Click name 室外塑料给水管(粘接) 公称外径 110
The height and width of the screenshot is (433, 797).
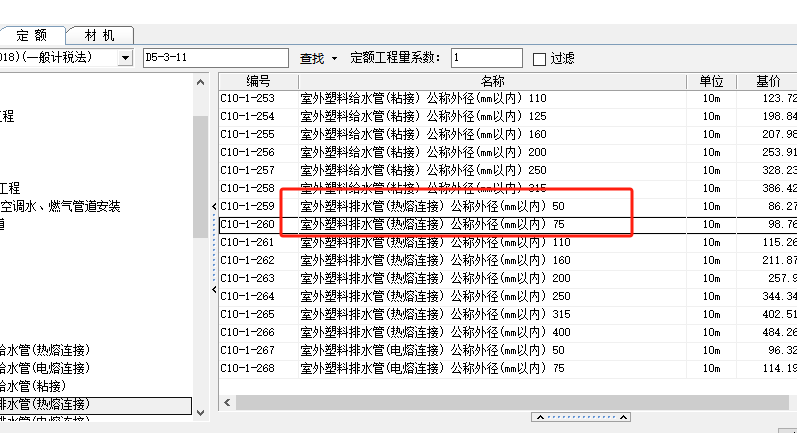click(x=423, y=98)
